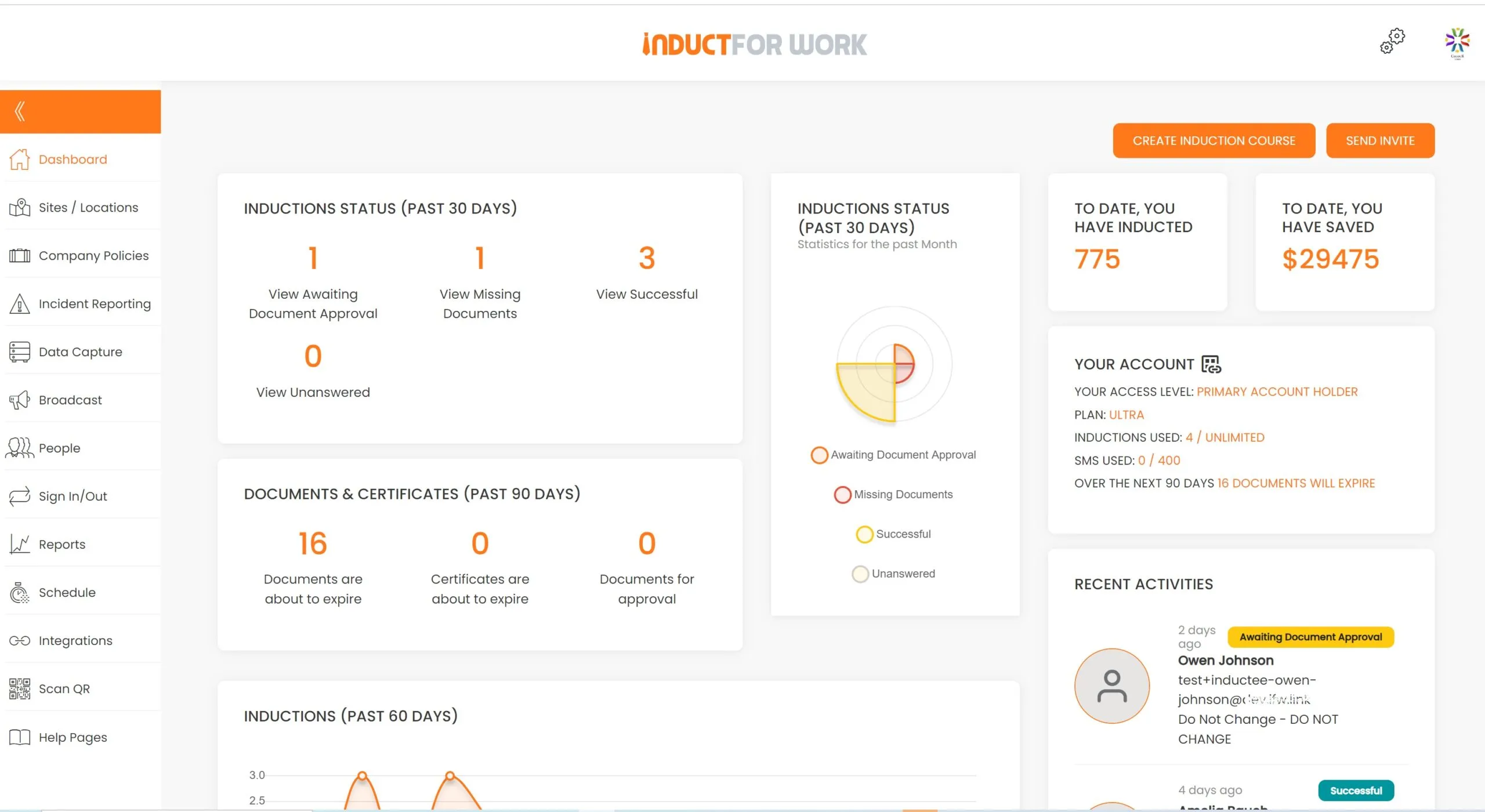Click the Dashboard home icon
The width and height of the screenshot is (1485, 812).
[x=20, y=159]
